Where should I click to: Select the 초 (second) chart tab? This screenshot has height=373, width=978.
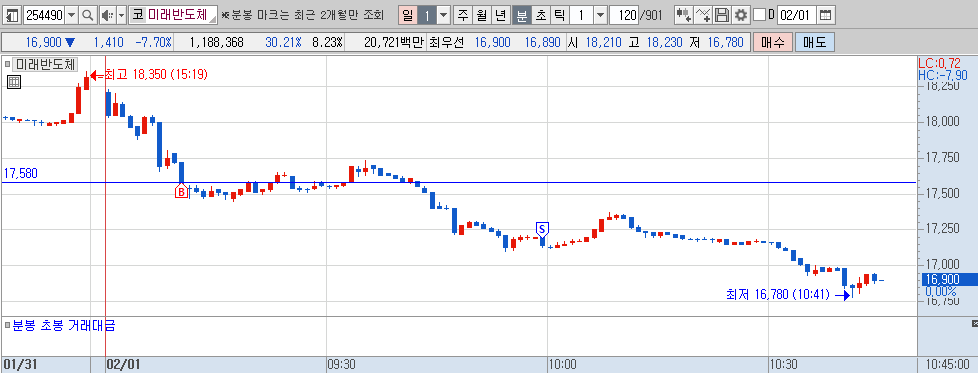pyautogui.click(x=540, y=14)
